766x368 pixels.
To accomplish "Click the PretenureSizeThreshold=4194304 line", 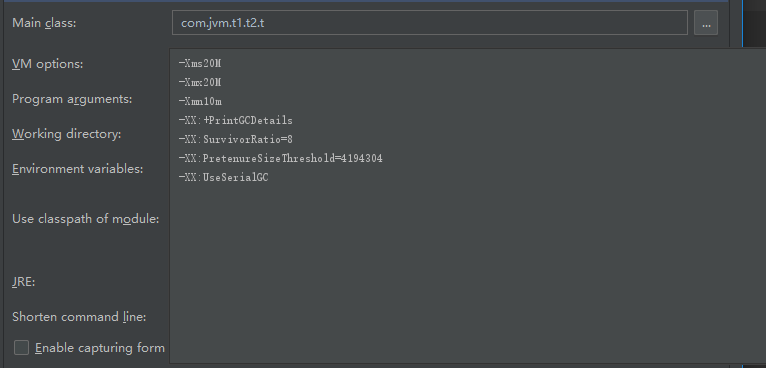I will pos(280,158).
